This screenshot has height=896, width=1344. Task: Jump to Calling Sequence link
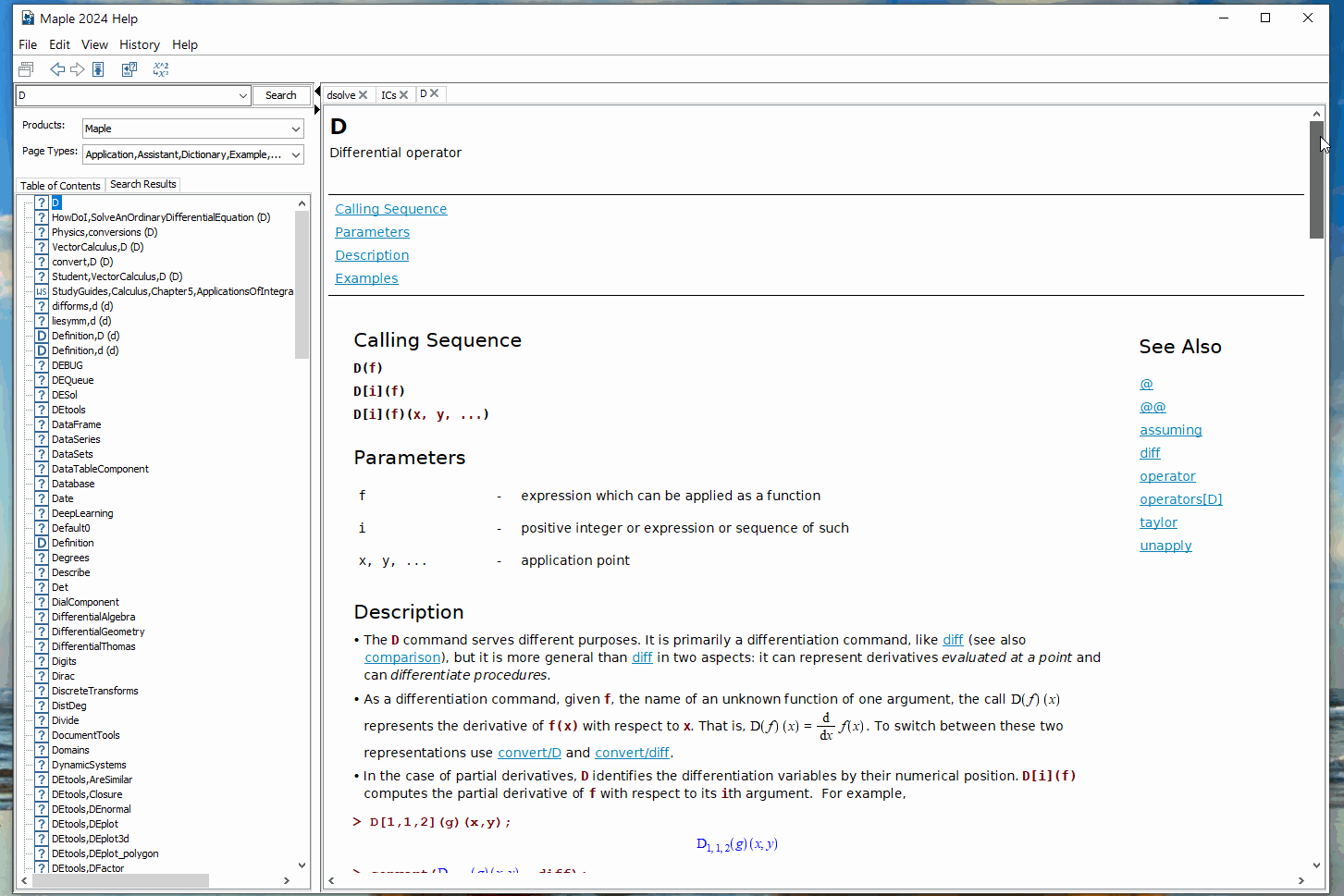click(x=391, y=209)
